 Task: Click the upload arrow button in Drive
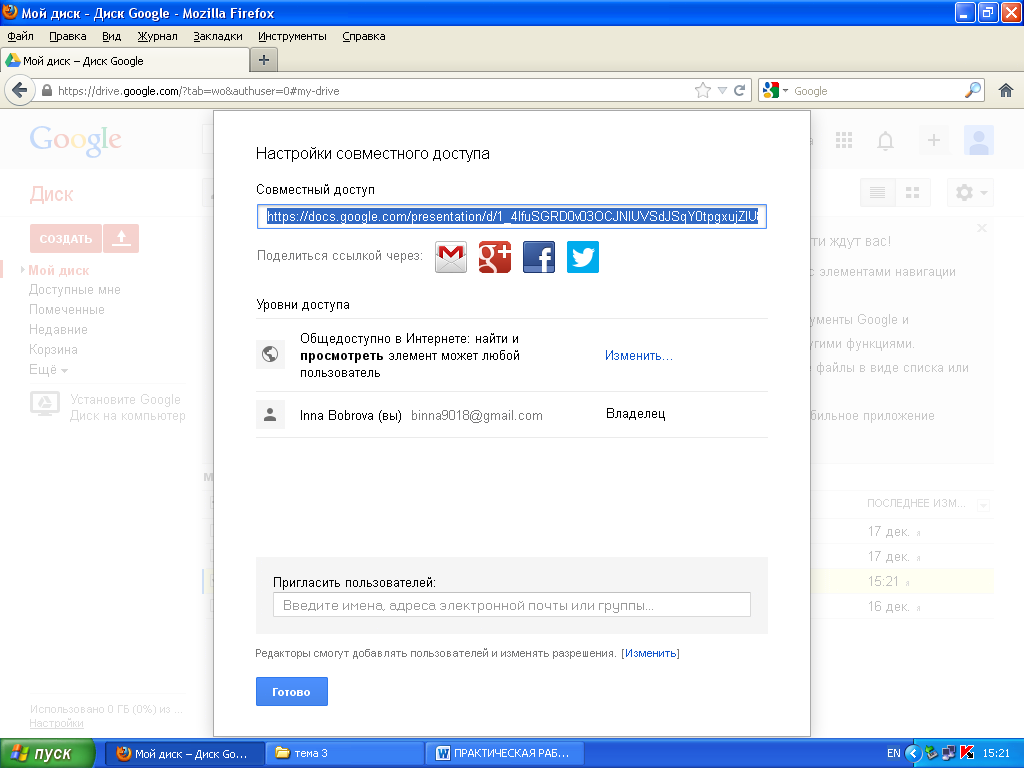click(x=121, y=238)
